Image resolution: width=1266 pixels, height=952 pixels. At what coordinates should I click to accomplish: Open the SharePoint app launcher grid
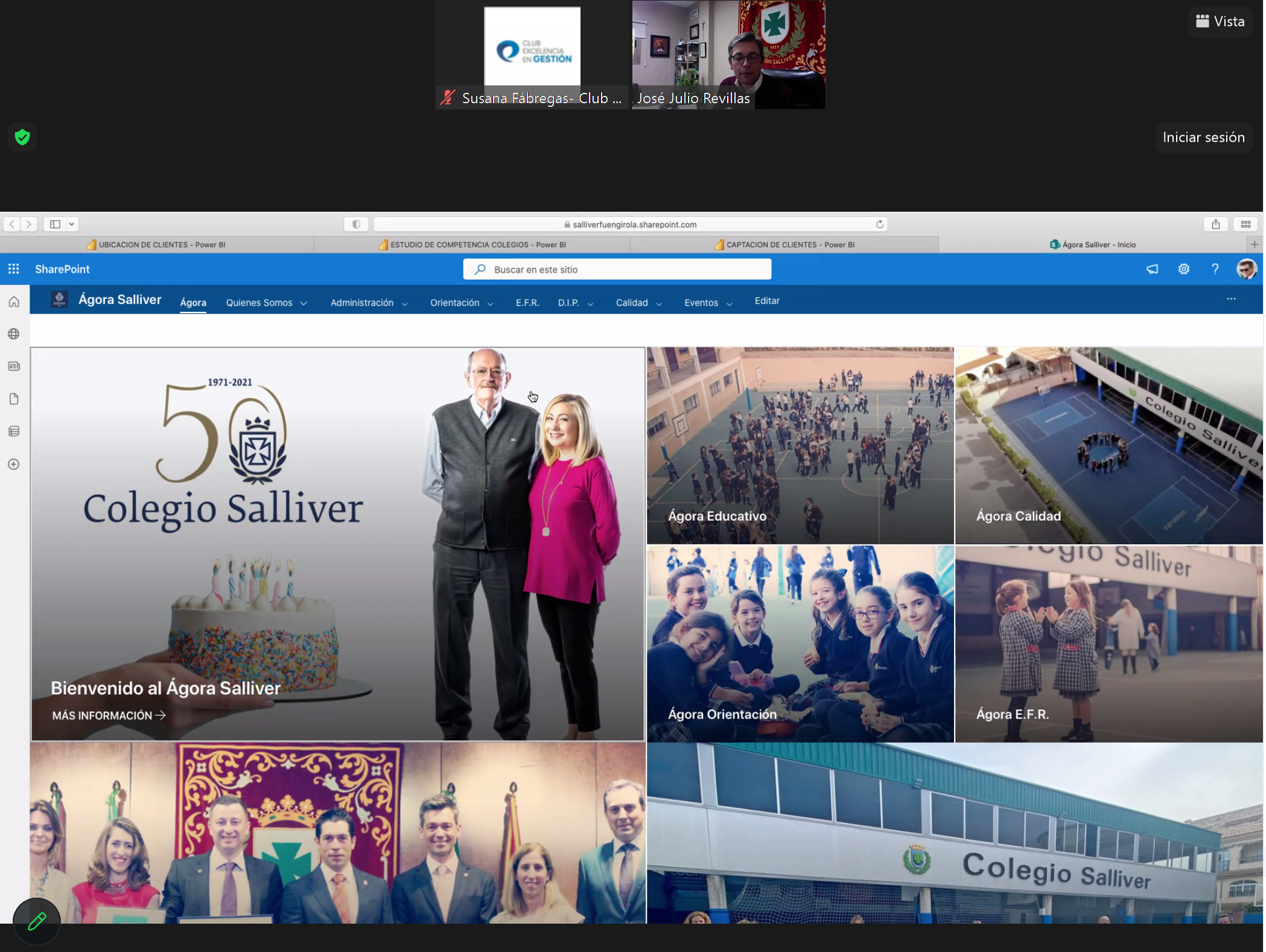click(14, 269)
